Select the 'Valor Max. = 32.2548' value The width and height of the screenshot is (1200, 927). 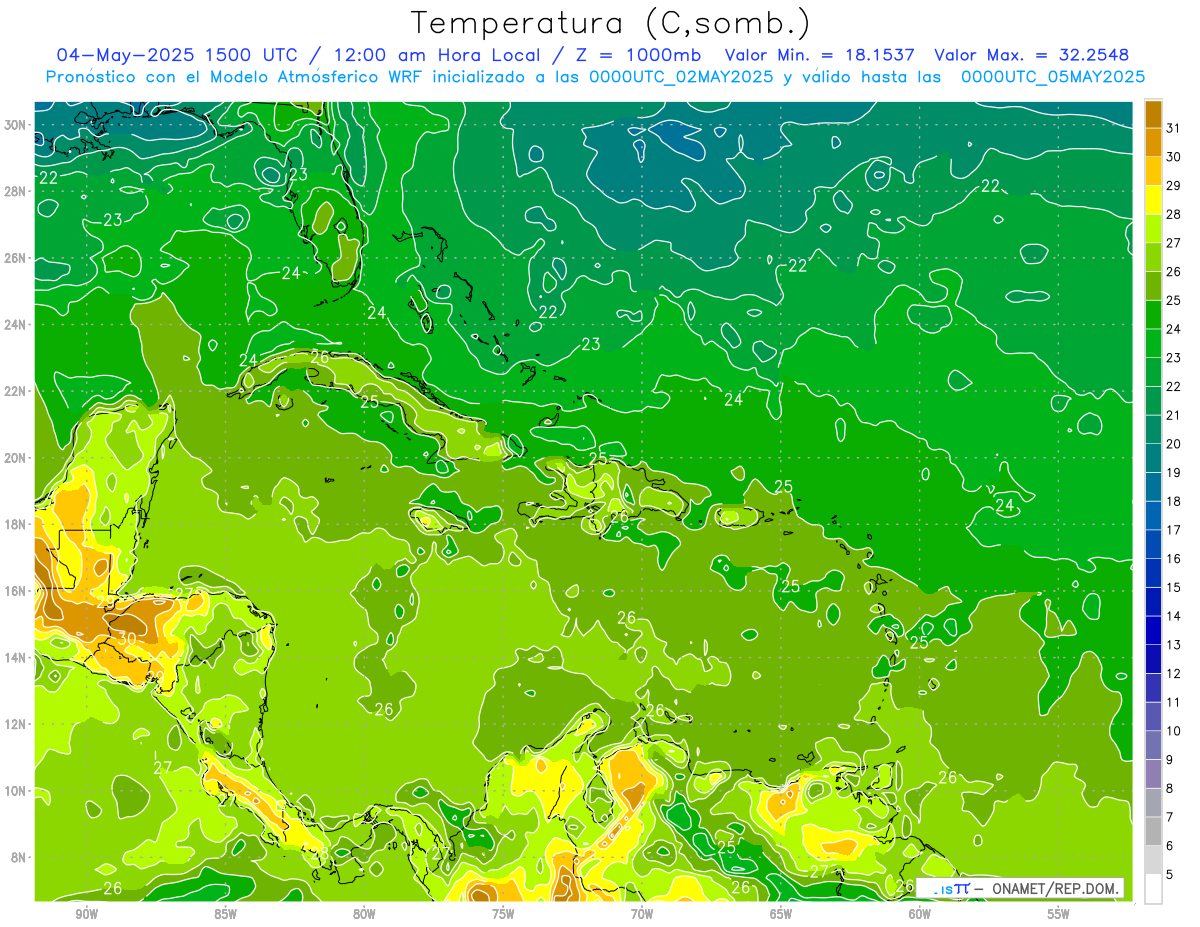click(1031, 55)
